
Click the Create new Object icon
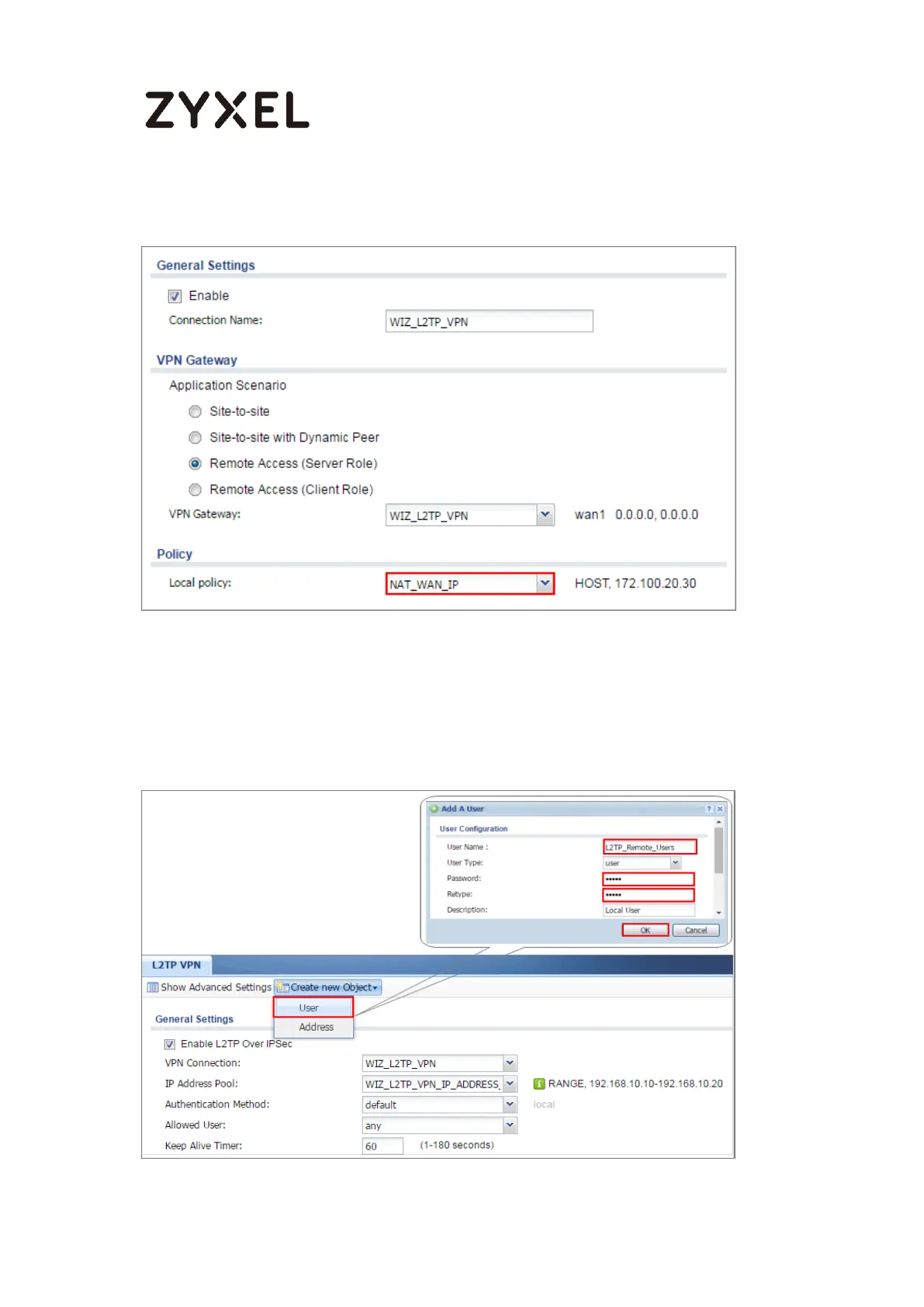283,987
